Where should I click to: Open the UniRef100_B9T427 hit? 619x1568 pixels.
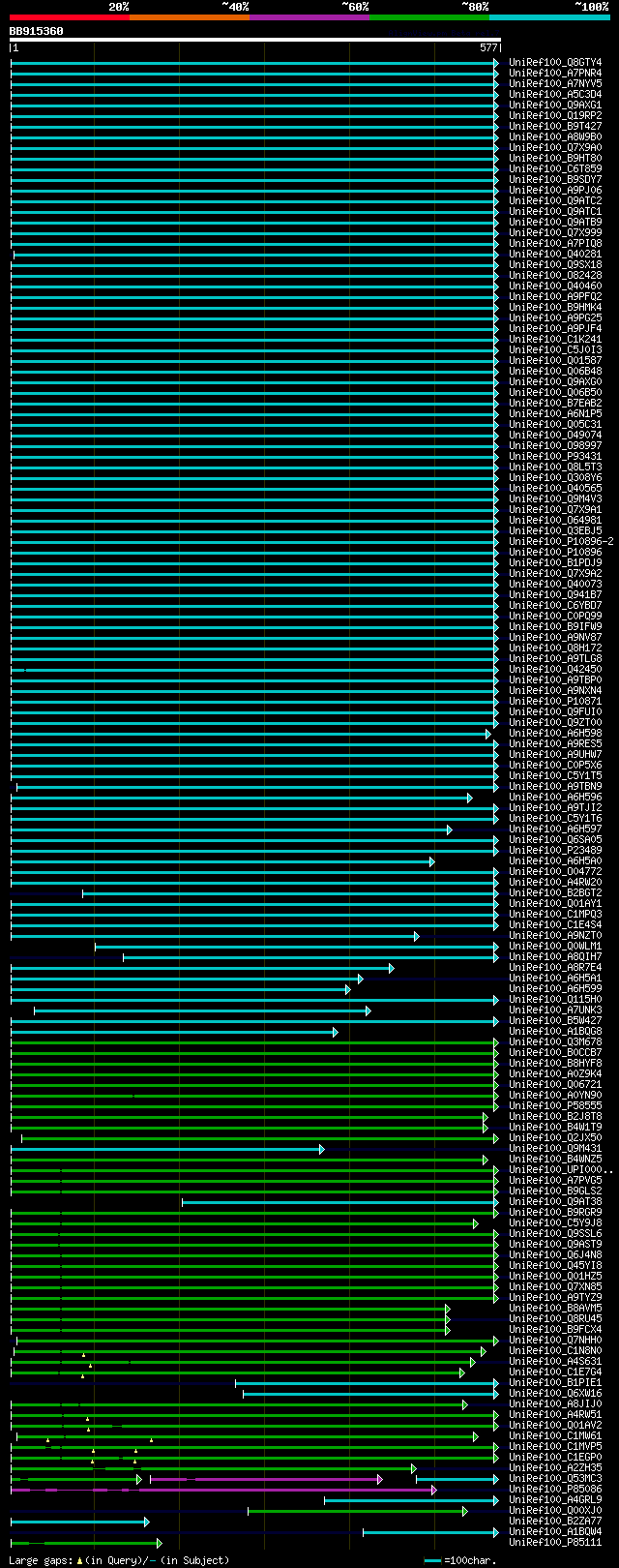[555, 127]
